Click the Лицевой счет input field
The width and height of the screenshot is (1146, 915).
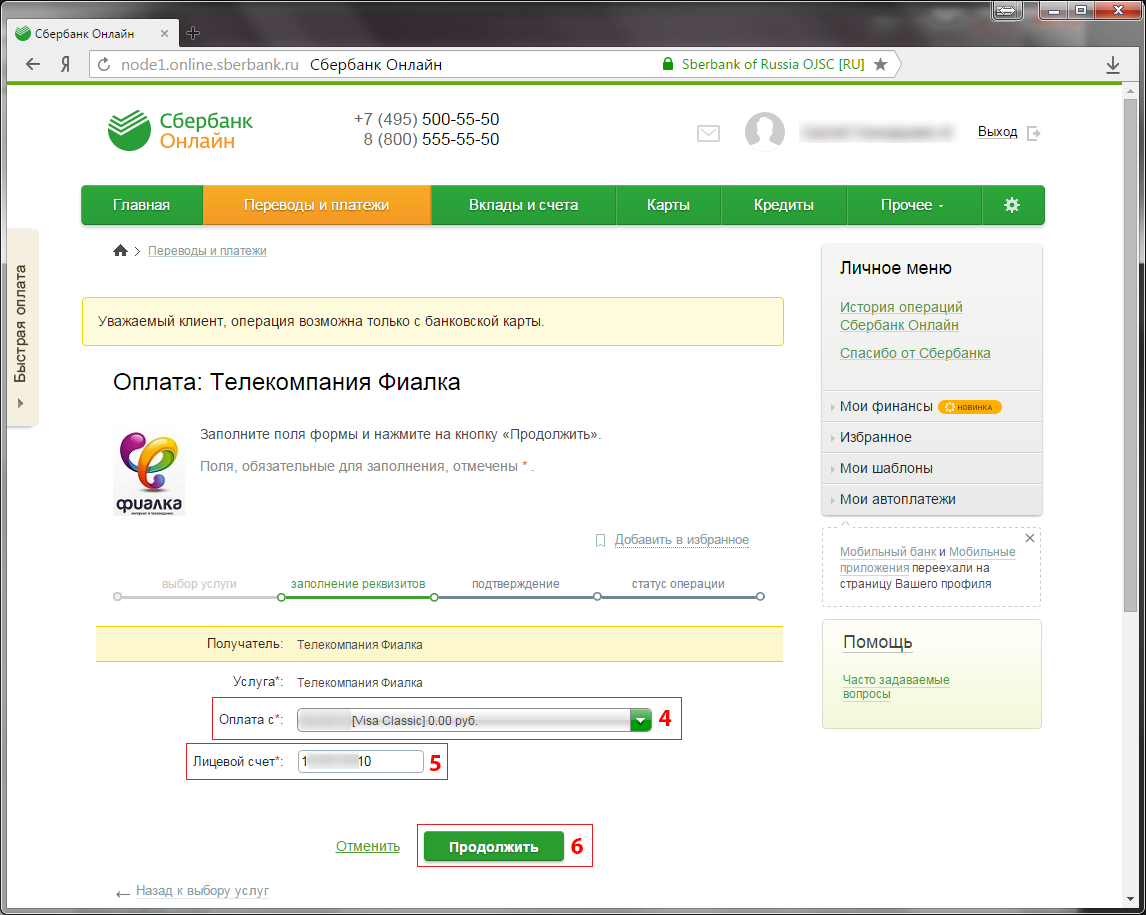(x=360, y=762)
